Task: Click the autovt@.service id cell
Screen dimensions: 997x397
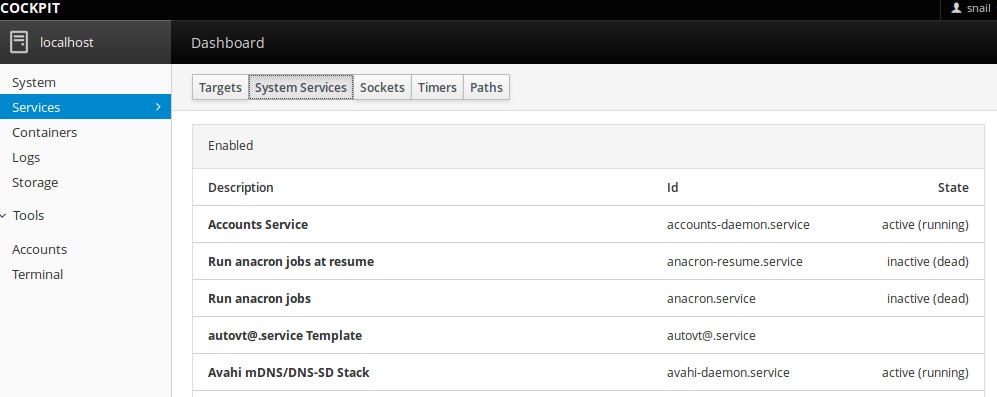Action: click(711, 335)
